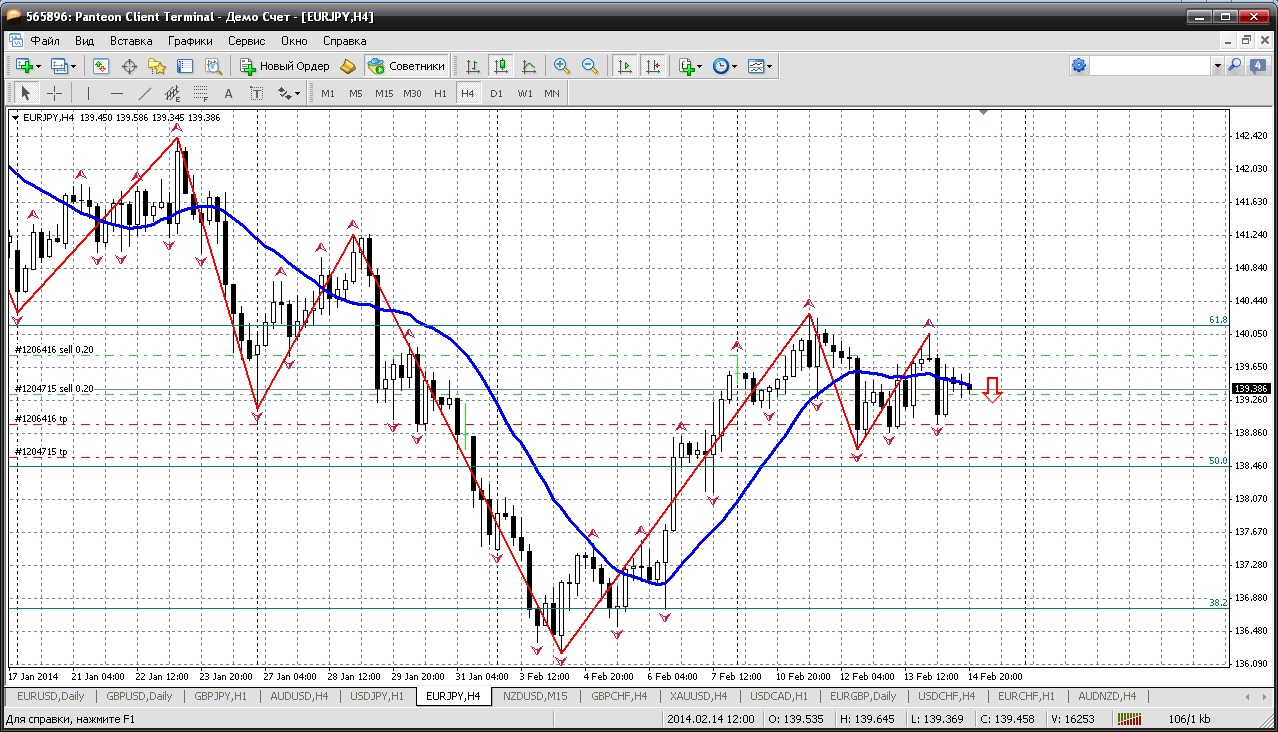Screen dimensions: 1278x732
Task: Switch to the XAUUSD,H4 chart tab
Action: click(699, 696)
